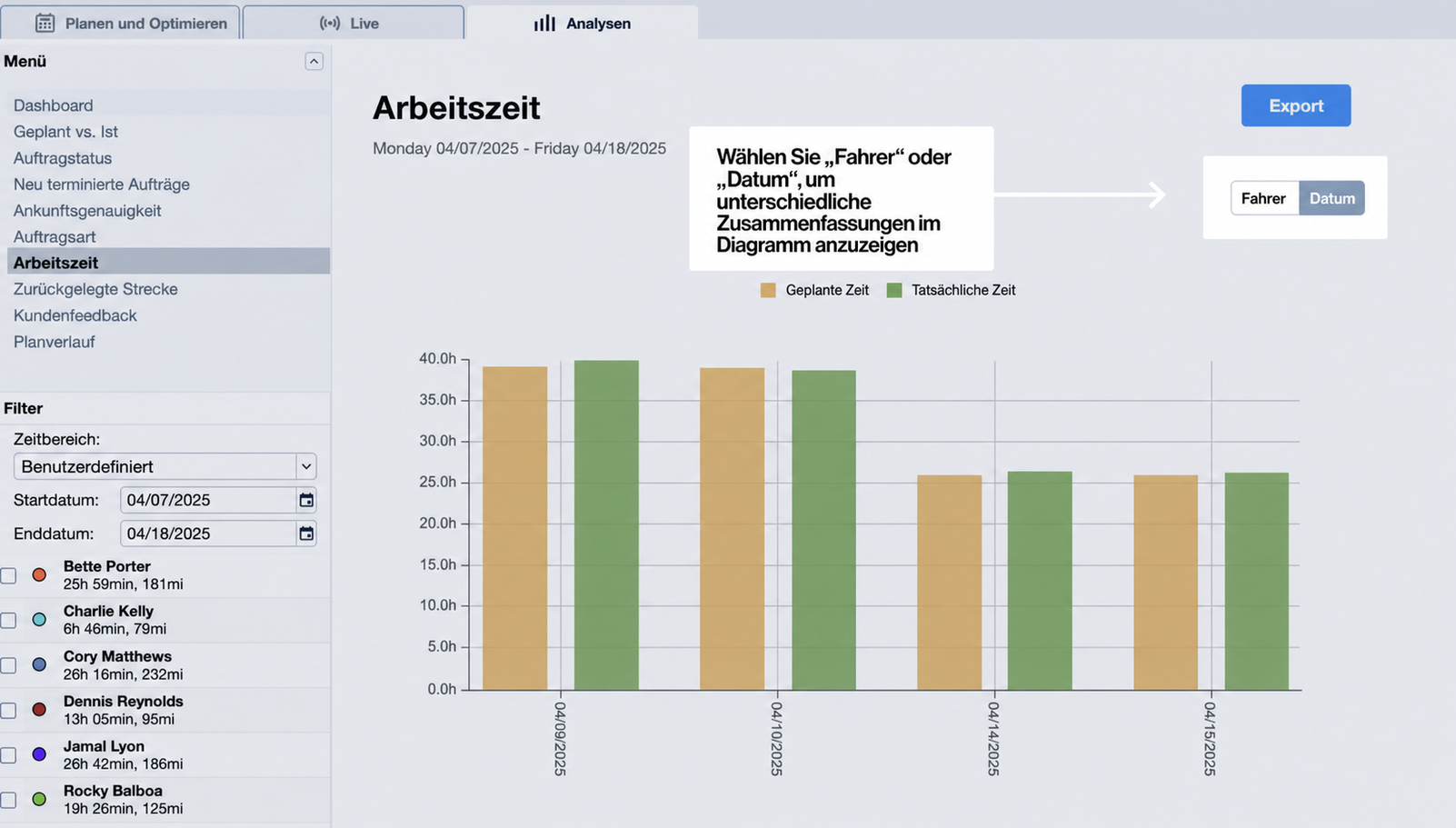Open Planverlauf in the menu
Viewport: 1456px width, 828px height.
pyautogui.click(x=55, y=342)
